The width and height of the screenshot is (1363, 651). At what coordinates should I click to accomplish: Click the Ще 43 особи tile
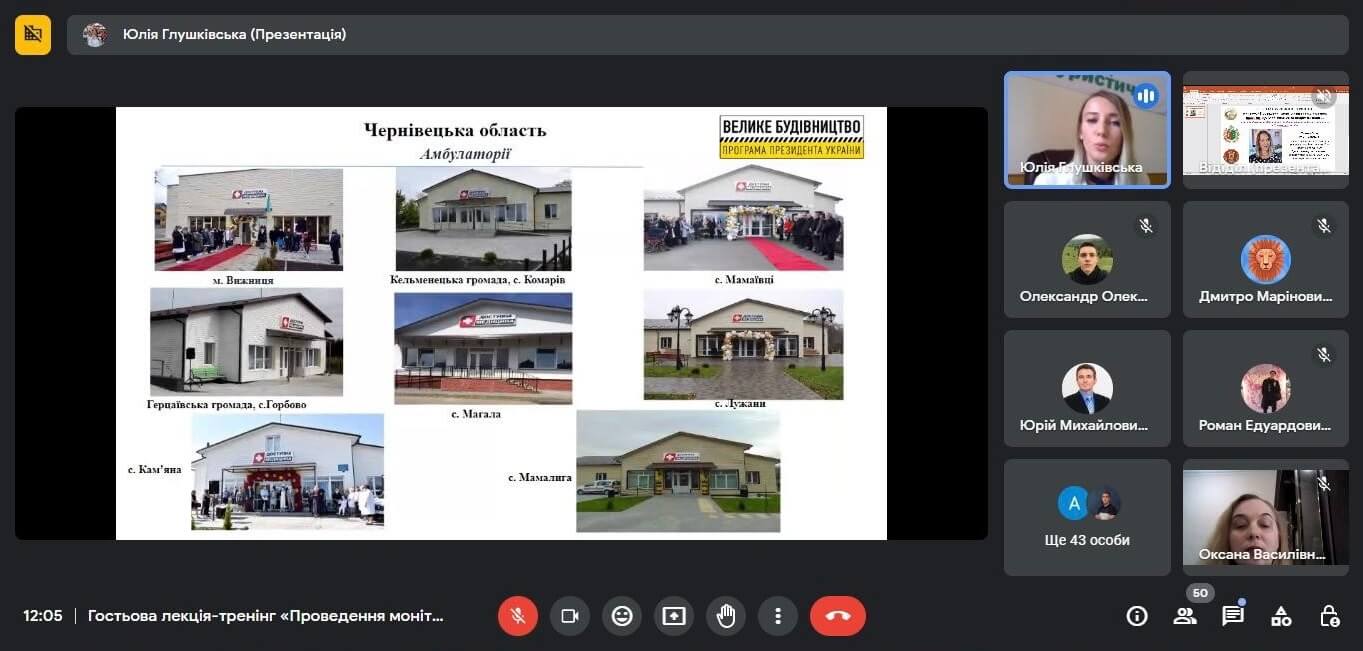point(1087,517)
